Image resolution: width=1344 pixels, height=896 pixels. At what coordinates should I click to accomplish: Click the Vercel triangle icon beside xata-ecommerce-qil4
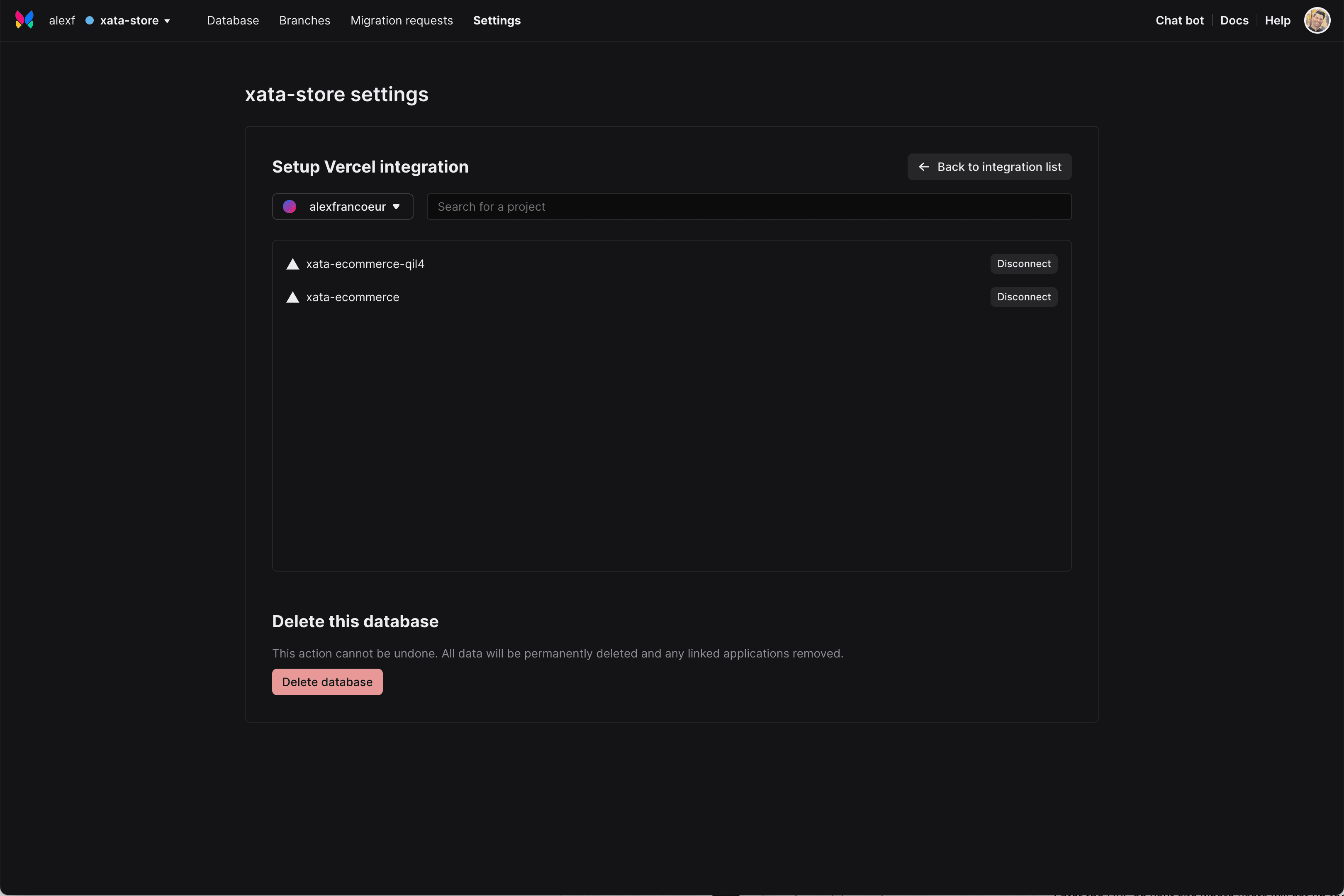coord(292,264)
